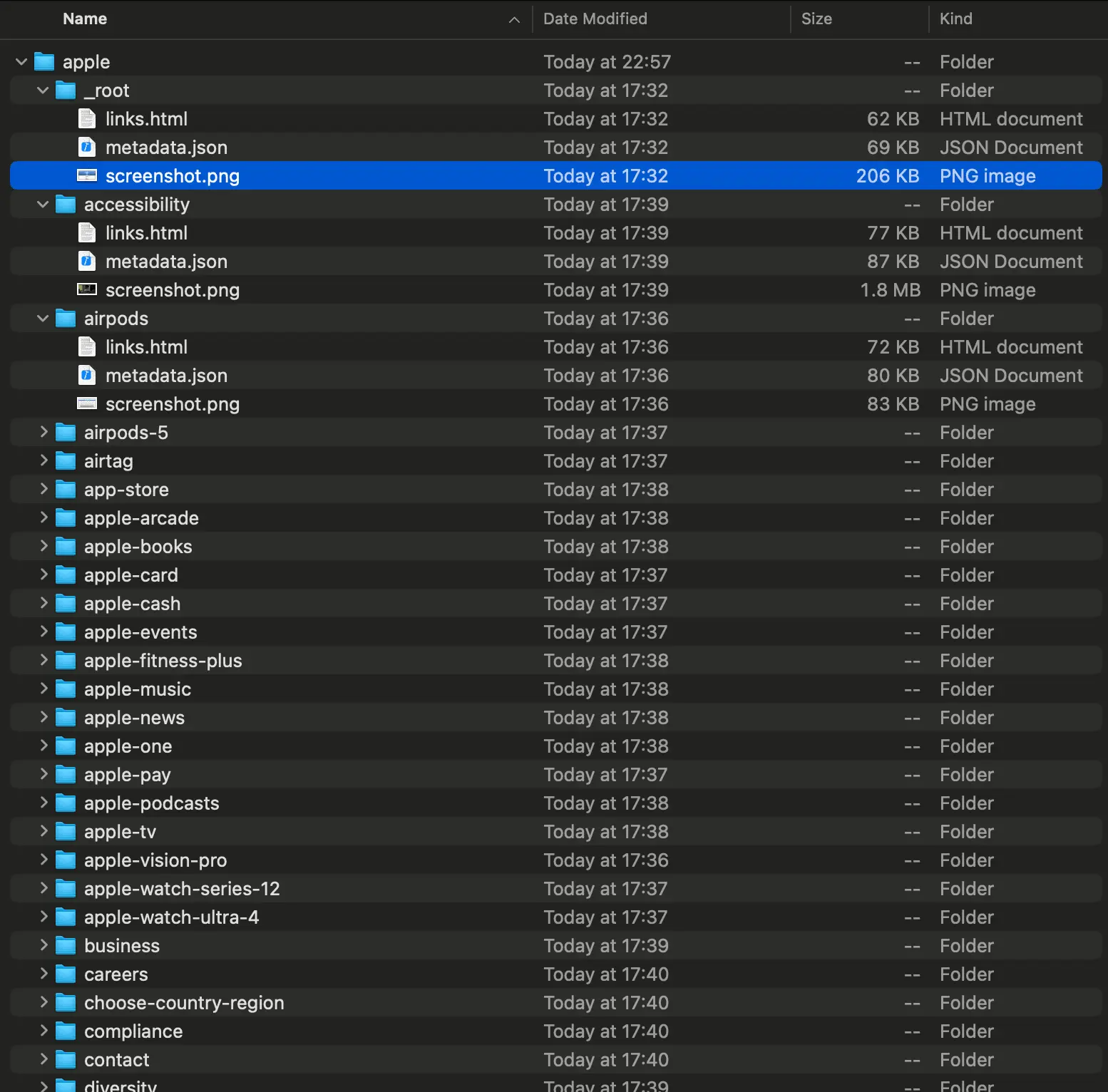This screenshot has height=1092, width=1108.
Task: Expand the compliance folder chevron
Action: click(43, 1031)
